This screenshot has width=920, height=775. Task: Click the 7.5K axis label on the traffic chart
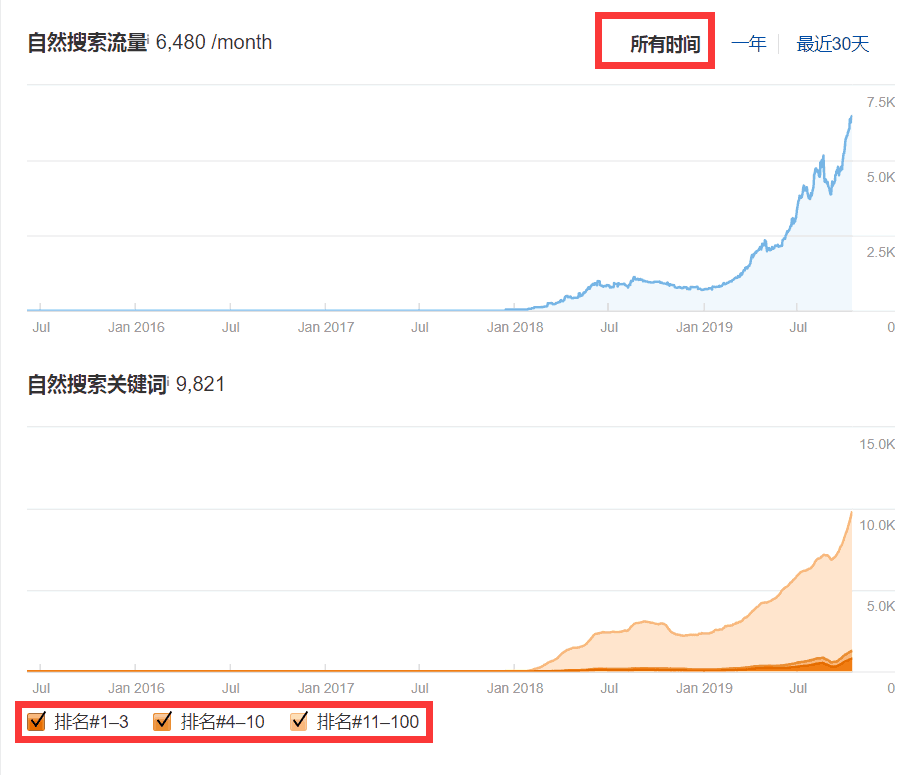880,101
